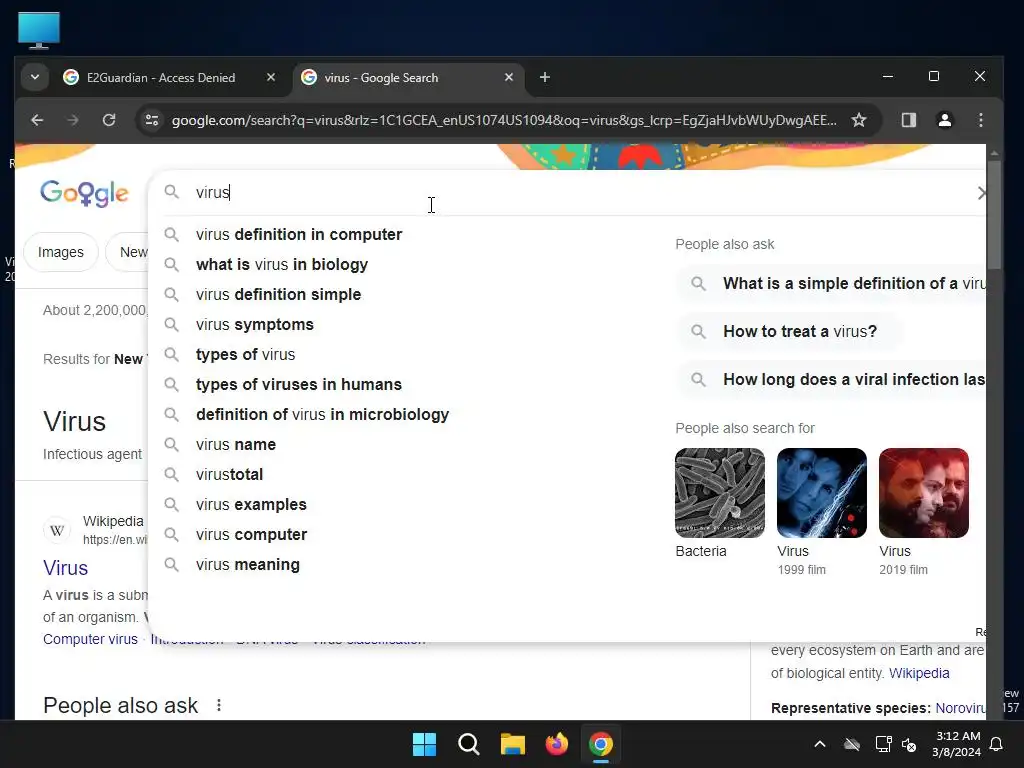Viewport: 1024px width, 768px height.
Task: Open Chrome three-dot menu
Action: (x=980, y=120)
